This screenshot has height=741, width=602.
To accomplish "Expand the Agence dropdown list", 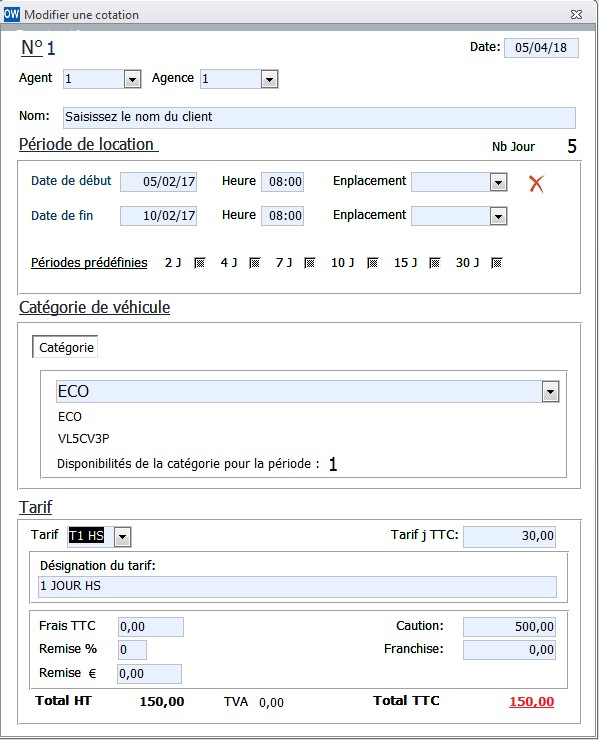I will click(x=269, y=79).
